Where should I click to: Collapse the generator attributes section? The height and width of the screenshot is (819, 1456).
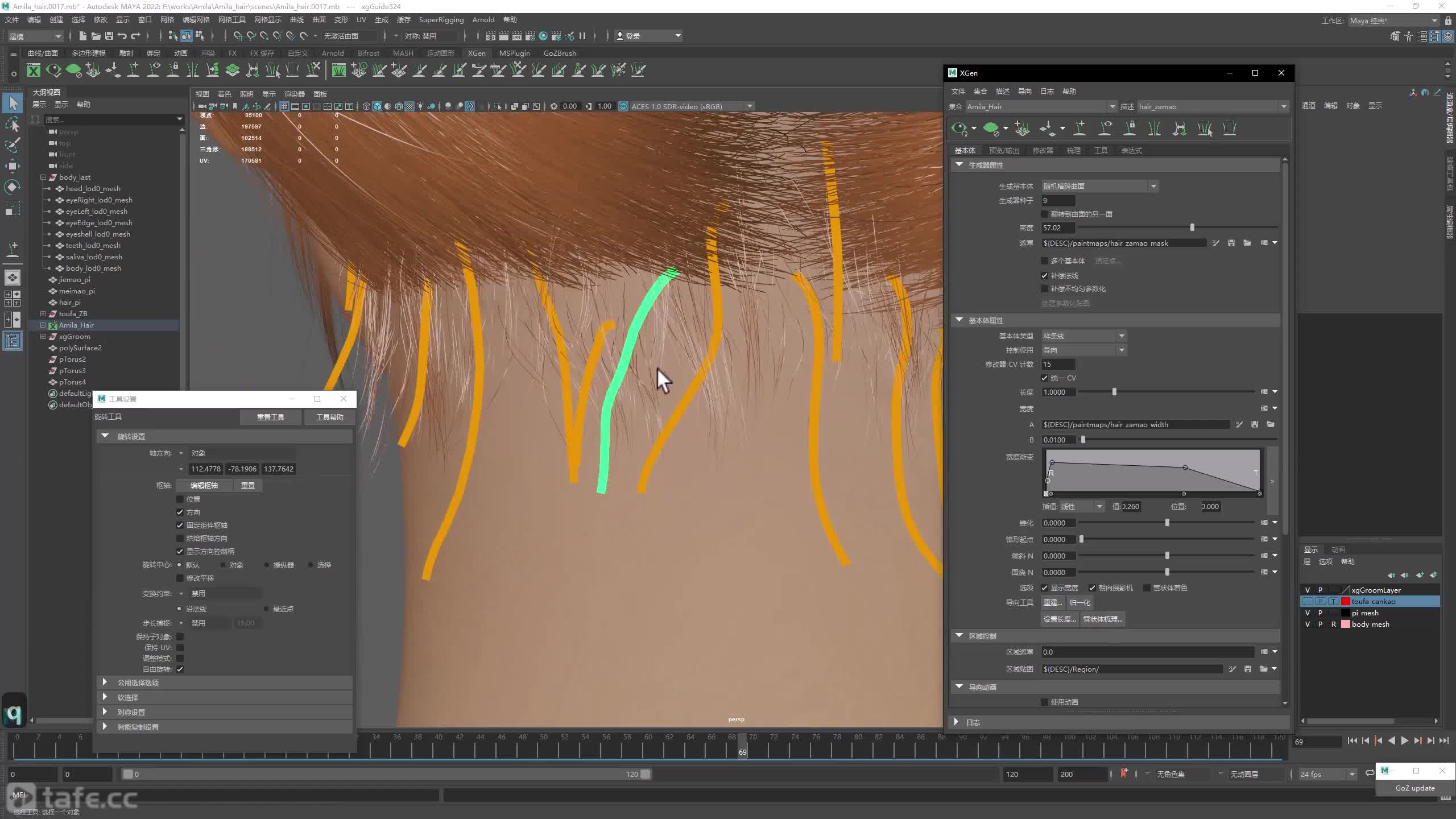click(x=959, y=164)
